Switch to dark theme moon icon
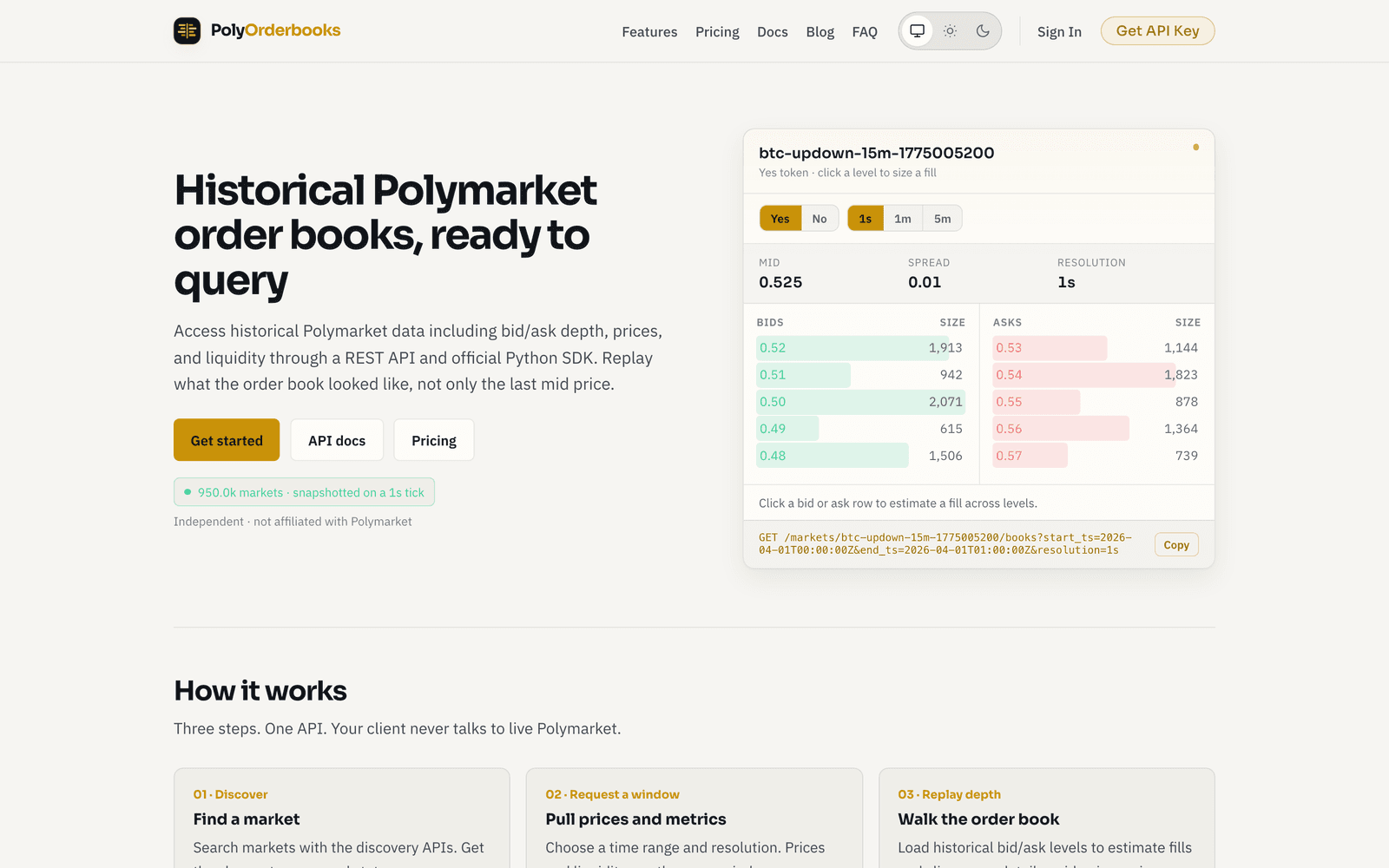This screenshot has width=1389, height=868. pos(983,31)
